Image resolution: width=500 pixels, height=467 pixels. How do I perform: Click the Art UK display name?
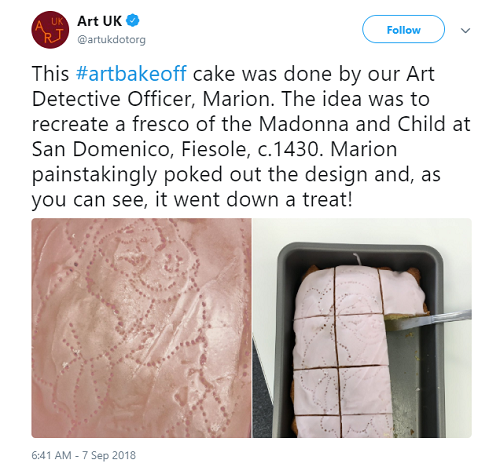click(99, 21)
